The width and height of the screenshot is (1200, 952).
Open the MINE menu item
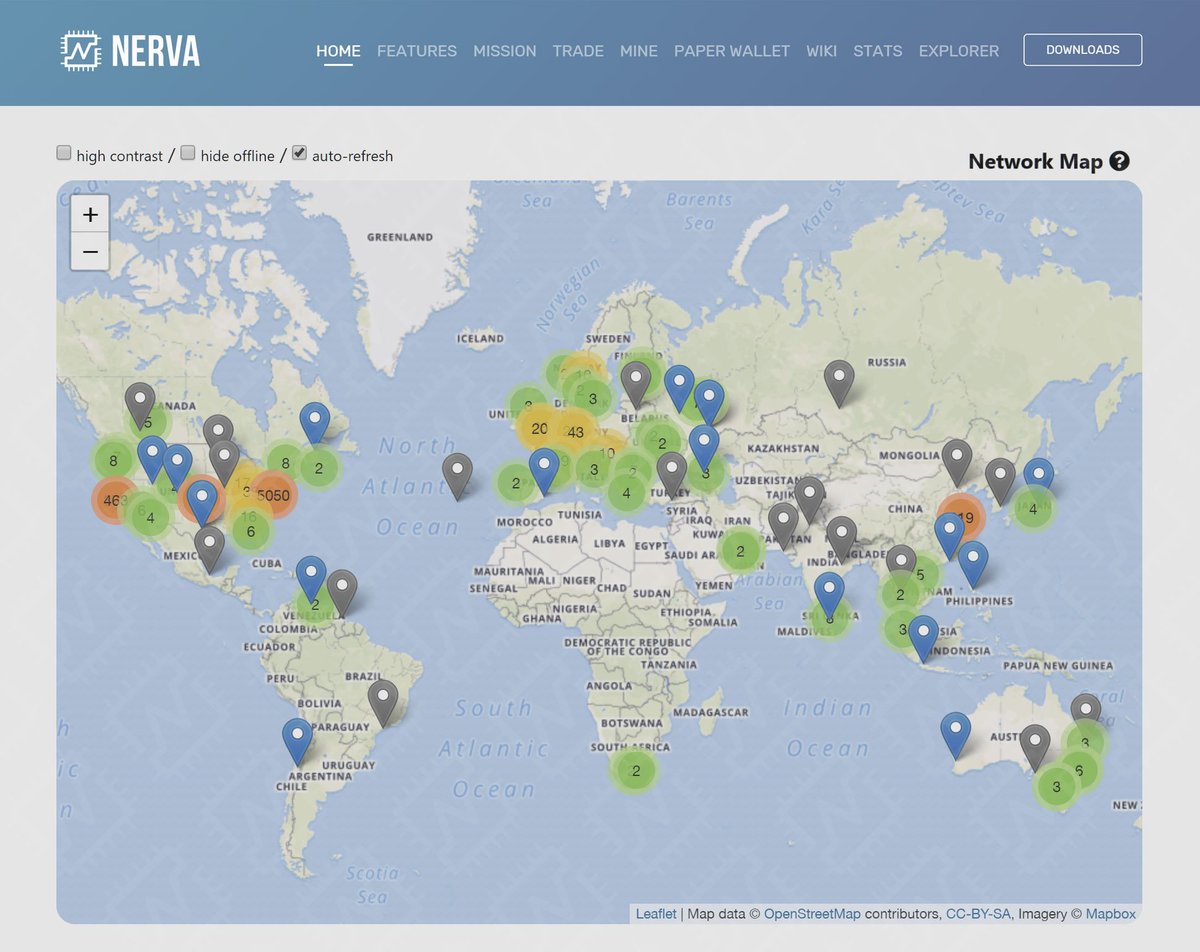(x=639, y=50)
